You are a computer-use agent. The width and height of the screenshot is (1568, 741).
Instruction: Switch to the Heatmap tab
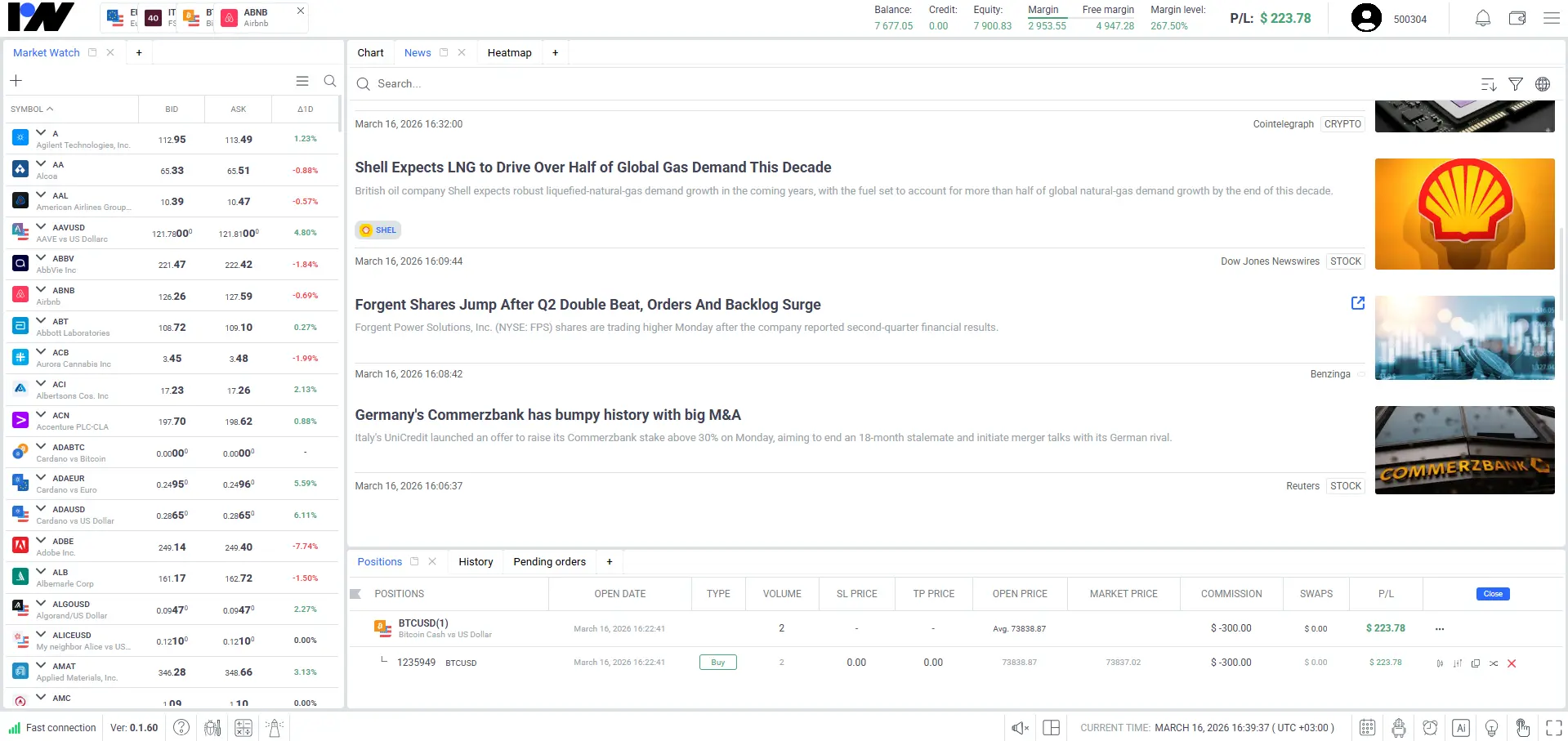[509, 53]
